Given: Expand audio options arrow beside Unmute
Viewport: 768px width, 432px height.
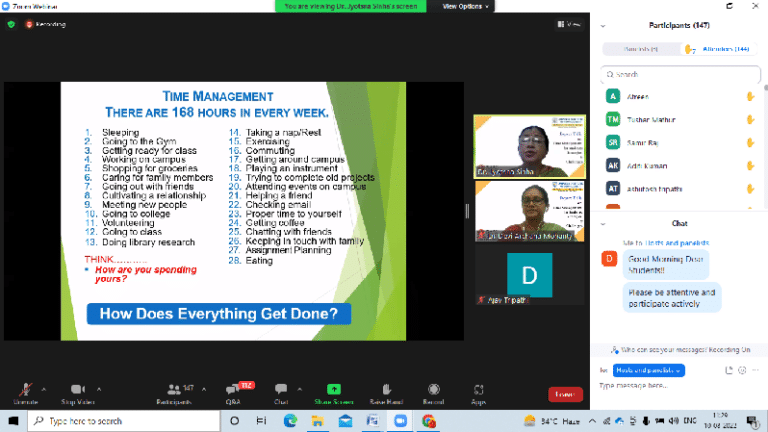Looking at the screenshot, I should (x=43, y=385).
